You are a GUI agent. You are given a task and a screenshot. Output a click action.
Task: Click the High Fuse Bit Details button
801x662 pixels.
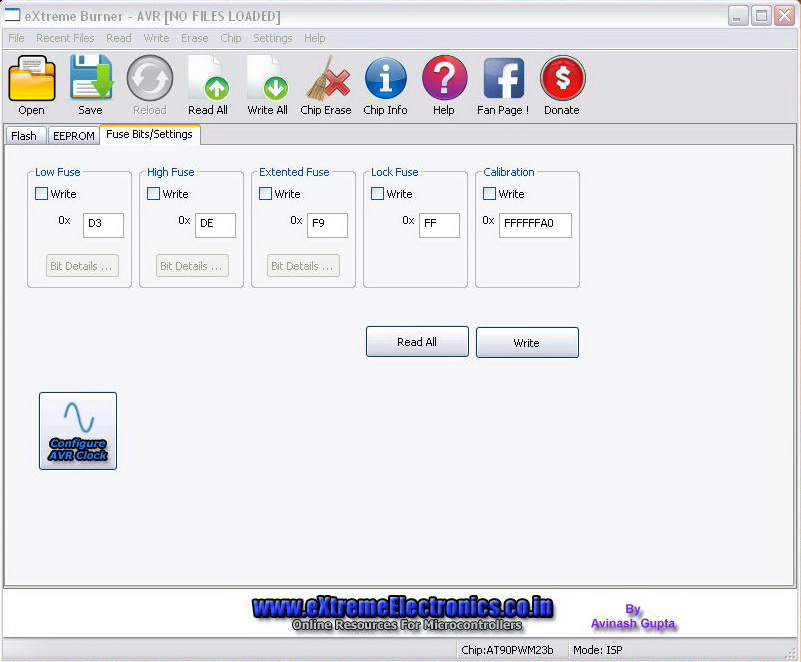[x=192, y=266]
